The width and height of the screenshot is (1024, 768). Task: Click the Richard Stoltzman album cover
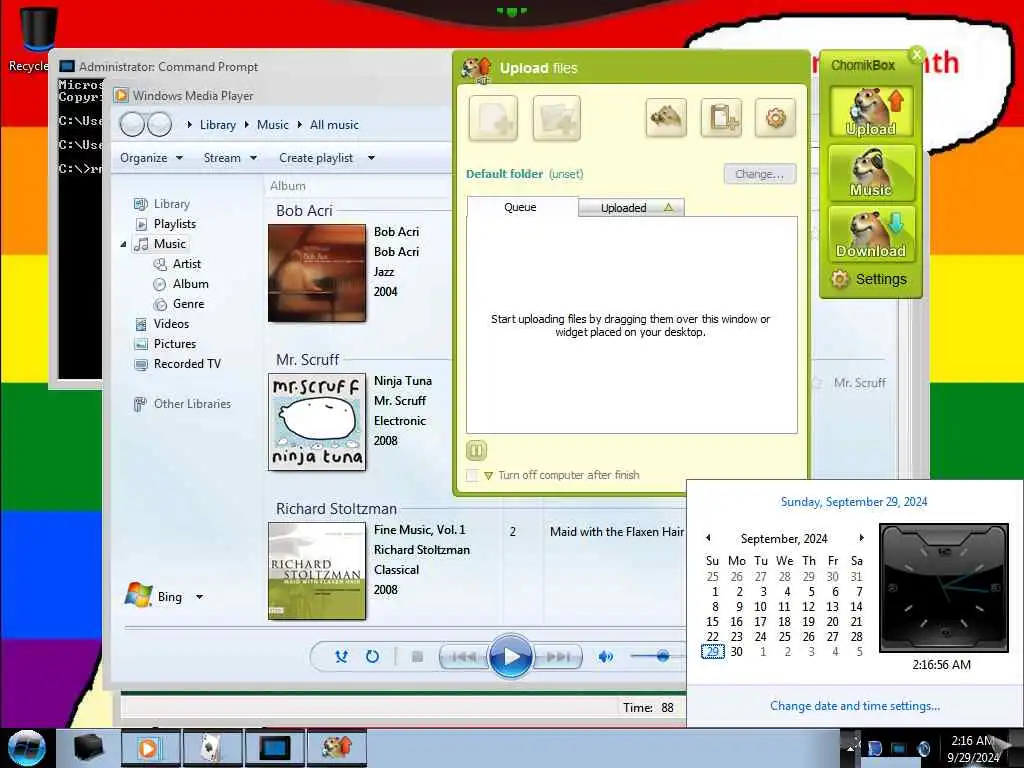pos(317,571)
